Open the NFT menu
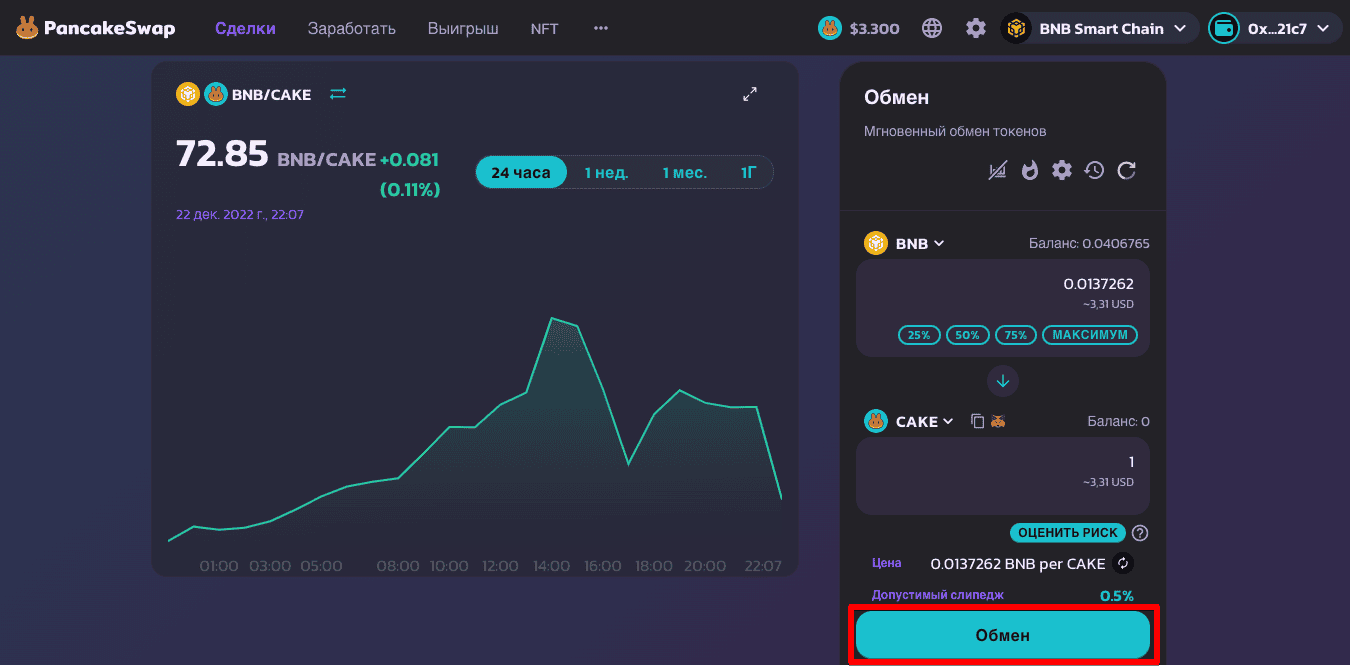Screen dimensions: 1350x669 tap(545, 28)
